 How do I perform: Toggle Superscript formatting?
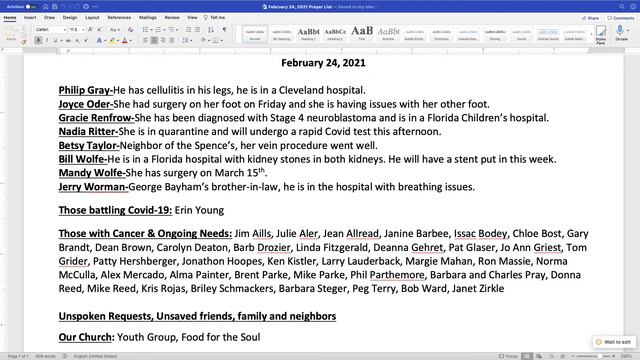coord(86,40)
